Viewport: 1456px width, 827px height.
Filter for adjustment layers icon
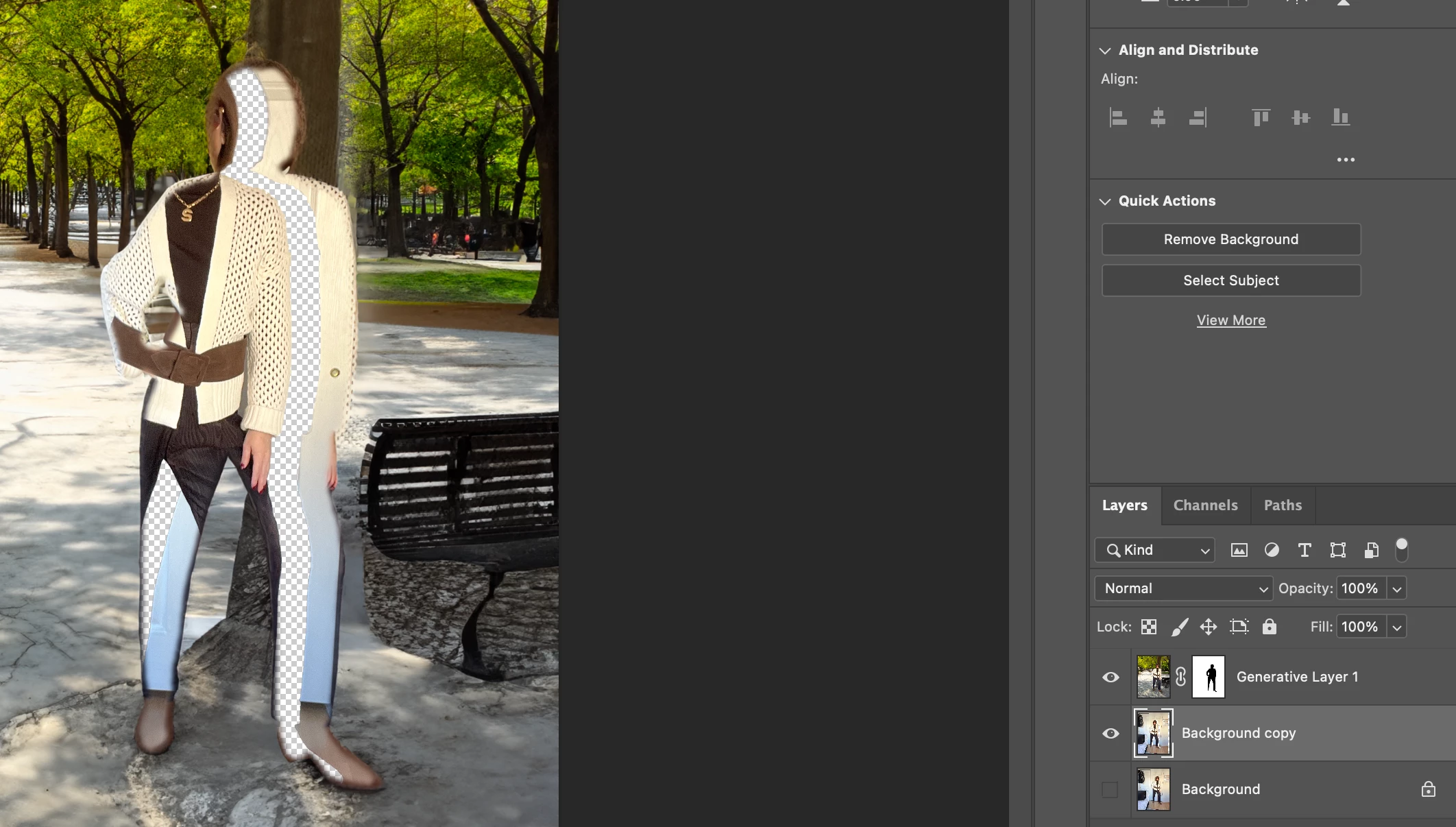point(1272,550)
